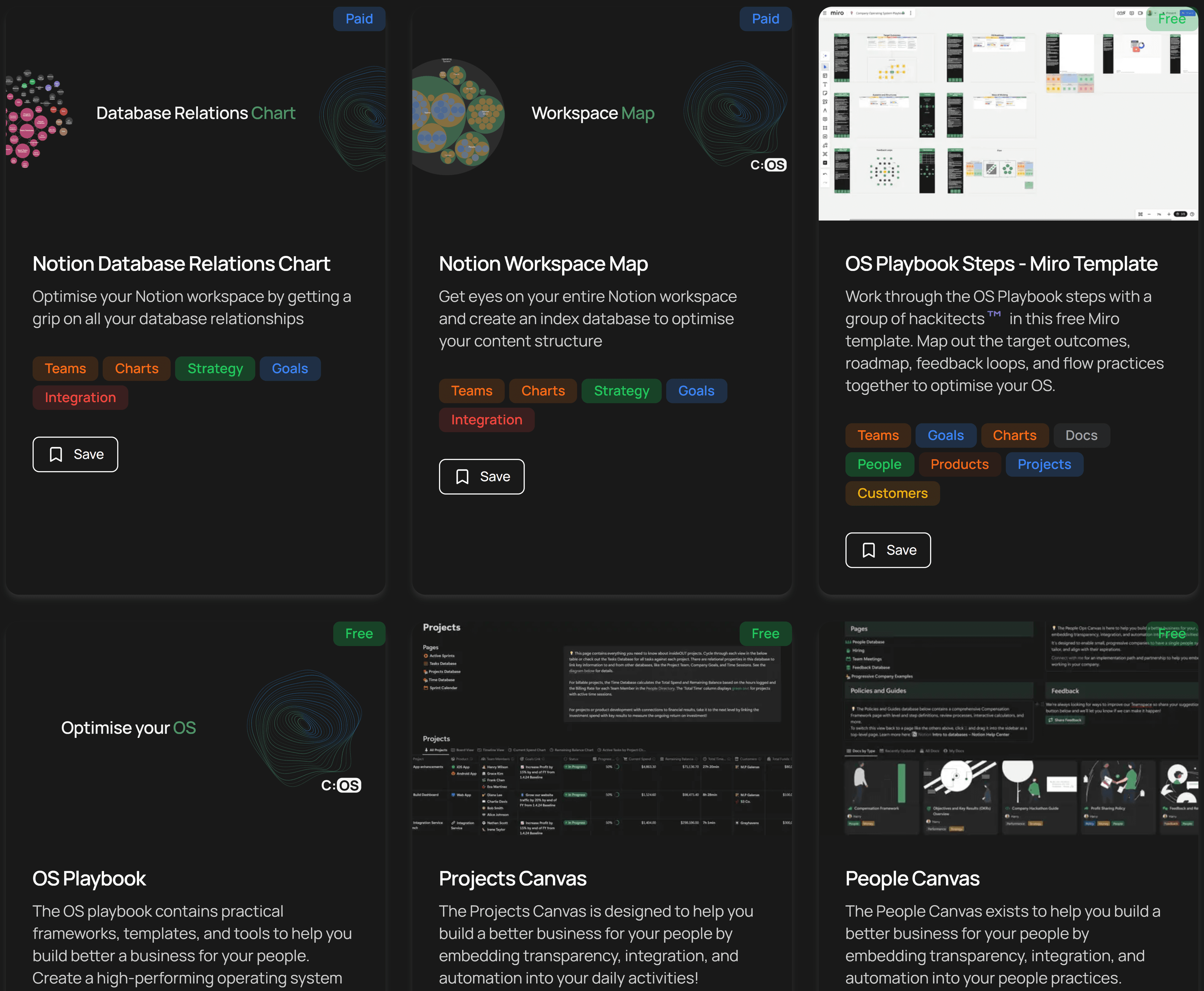
Task: Open Notion Database Relations Chart title
Action: (182, 264)
